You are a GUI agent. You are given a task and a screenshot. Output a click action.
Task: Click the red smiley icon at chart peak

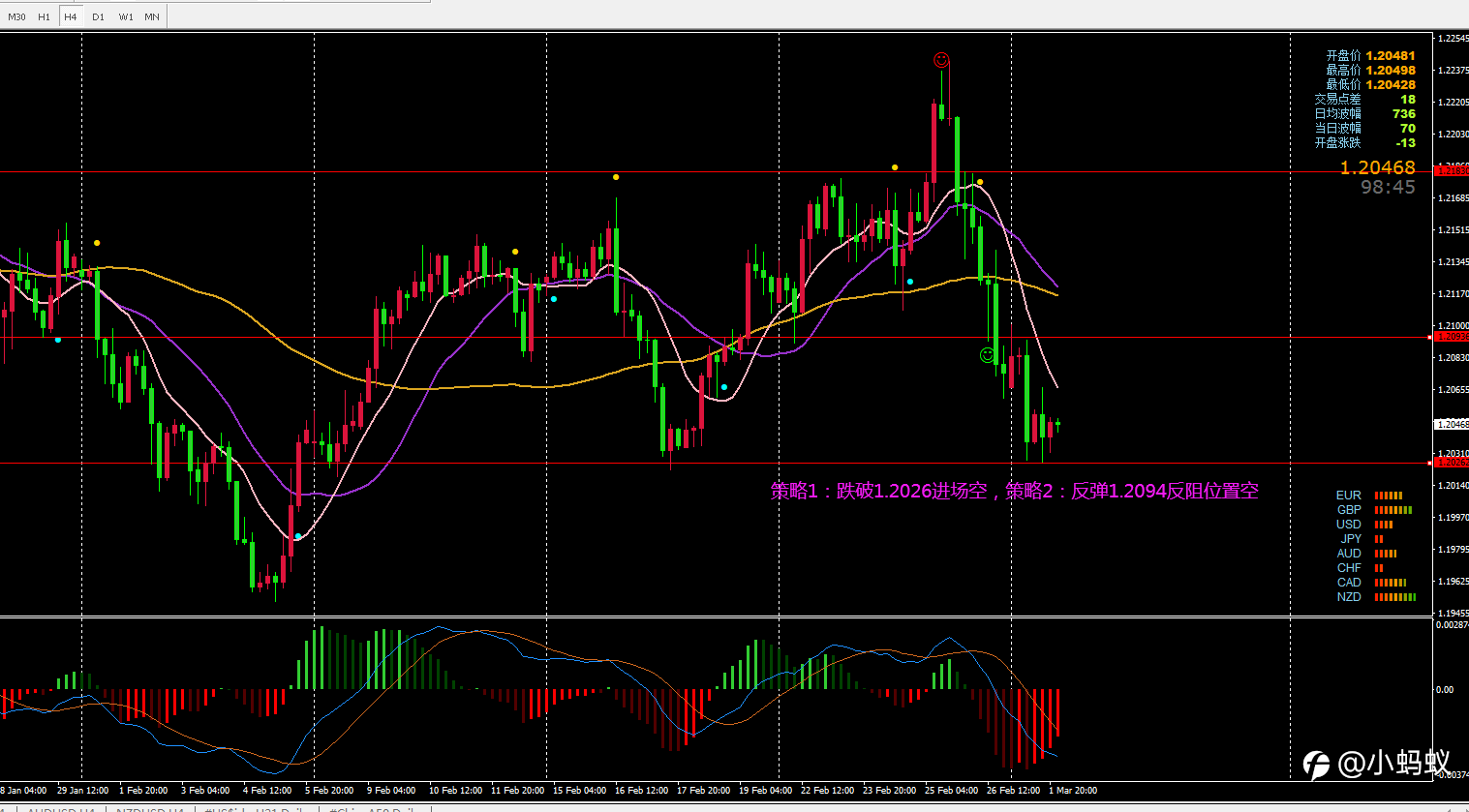(x=941, y=60)
